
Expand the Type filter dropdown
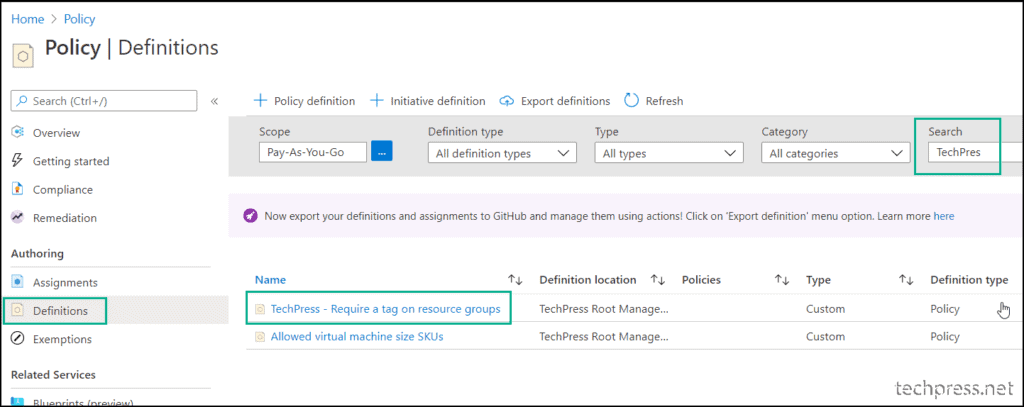pyautogui.click(x=669, y=154)
